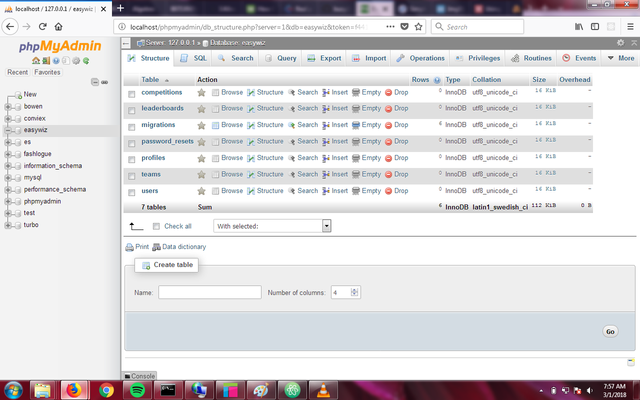Click Firefox reload page button
This screenshot has height=400, width=640.
[x=42, y=27]
